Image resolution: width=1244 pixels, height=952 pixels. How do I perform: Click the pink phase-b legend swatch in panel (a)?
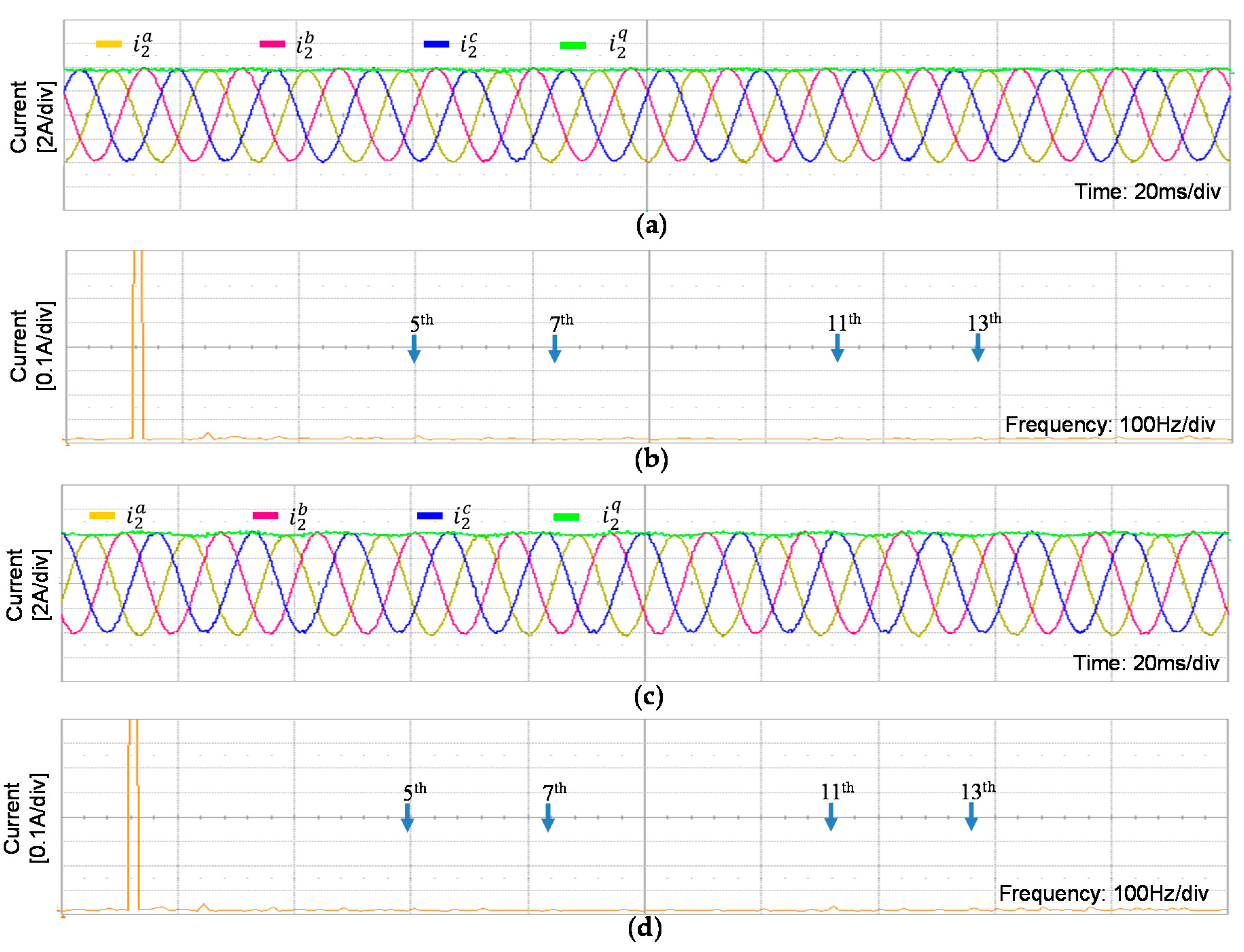pos(272,44)
